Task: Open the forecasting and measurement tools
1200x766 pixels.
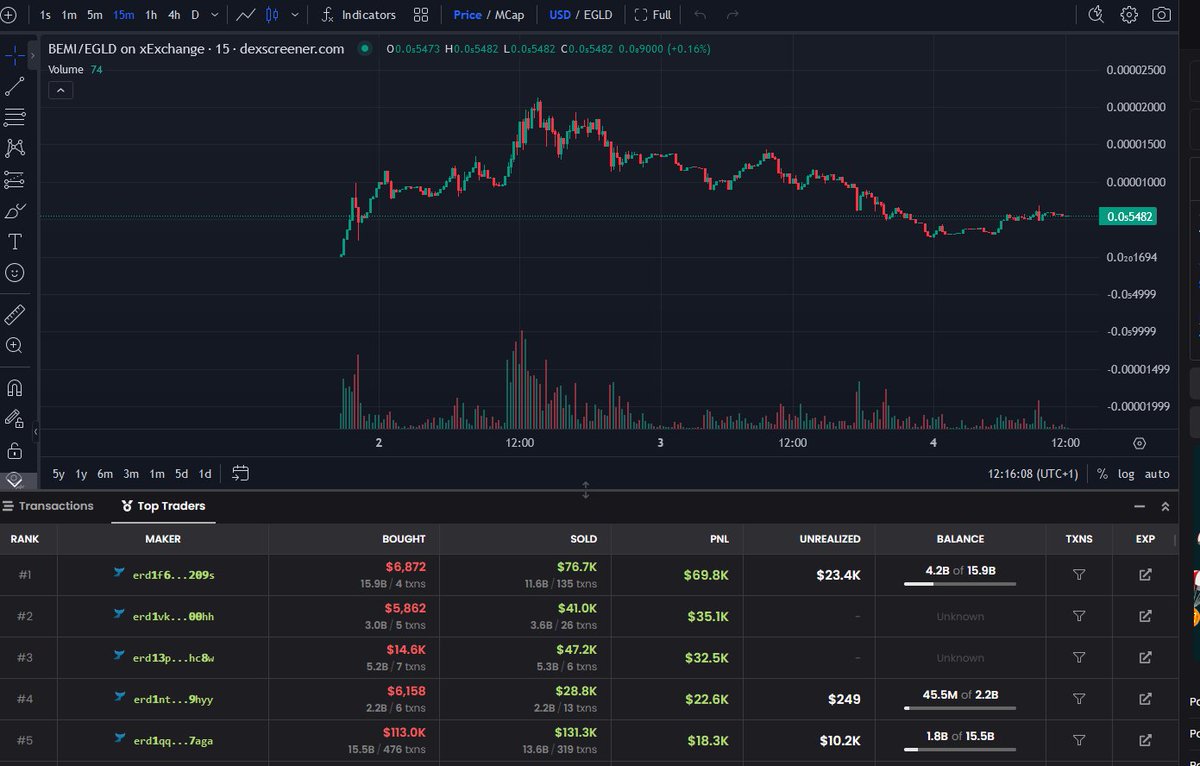Action: 15,180
